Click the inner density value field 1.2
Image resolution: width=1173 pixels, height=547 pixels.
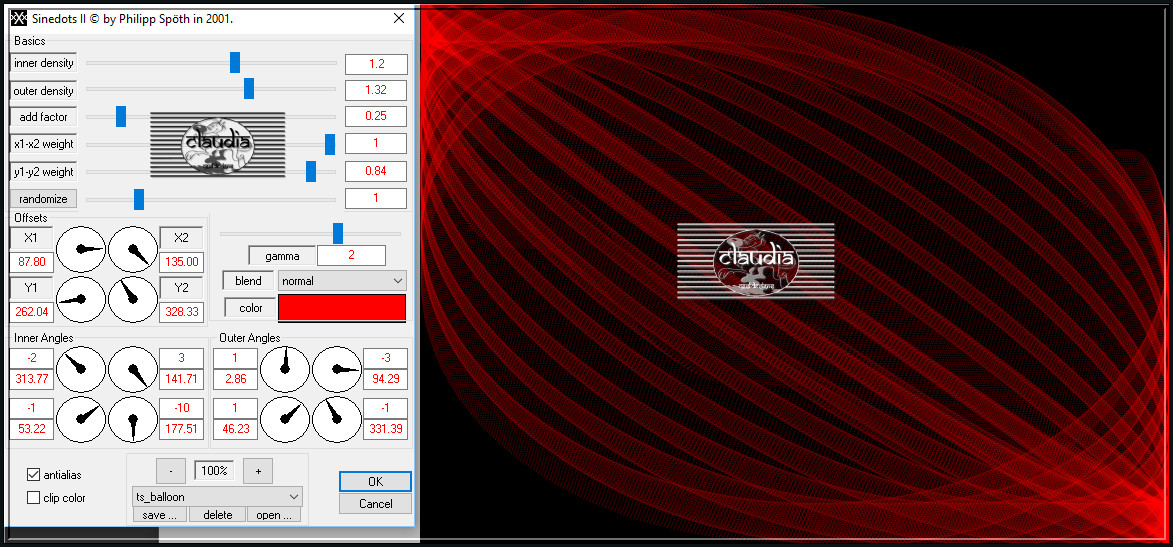(x=376, y=64)
